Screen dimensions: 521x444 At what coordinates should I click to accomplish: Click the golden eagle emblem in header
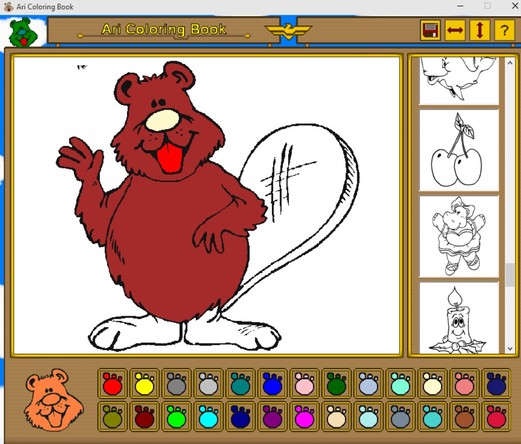point(288,31)
